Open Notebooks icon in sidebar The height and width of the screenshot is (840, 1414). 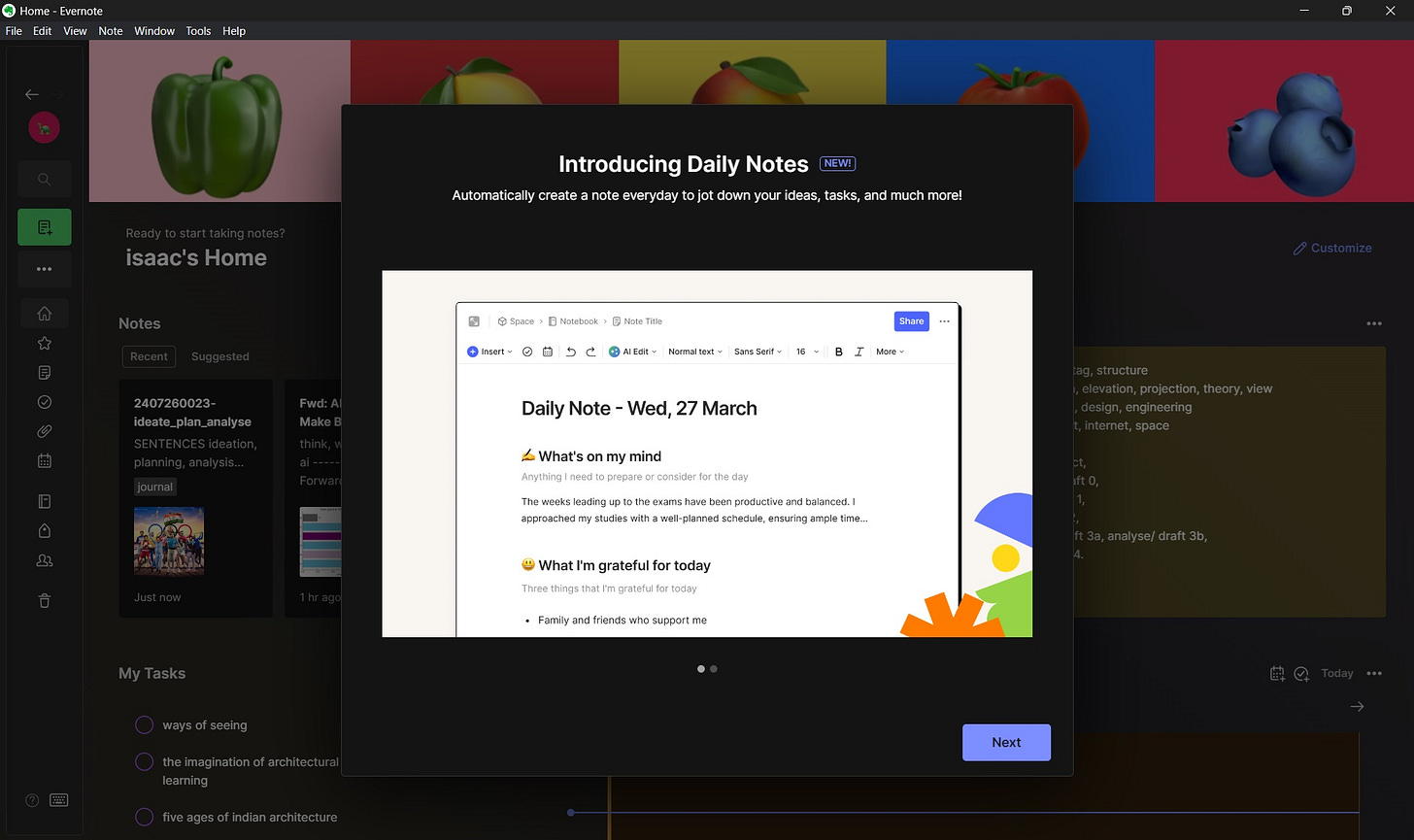(x=44, y=502)
